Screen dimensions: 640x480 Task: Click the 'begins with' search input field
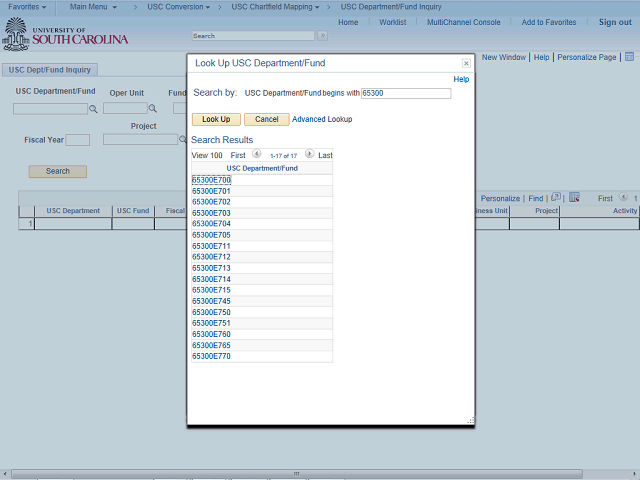405,93
